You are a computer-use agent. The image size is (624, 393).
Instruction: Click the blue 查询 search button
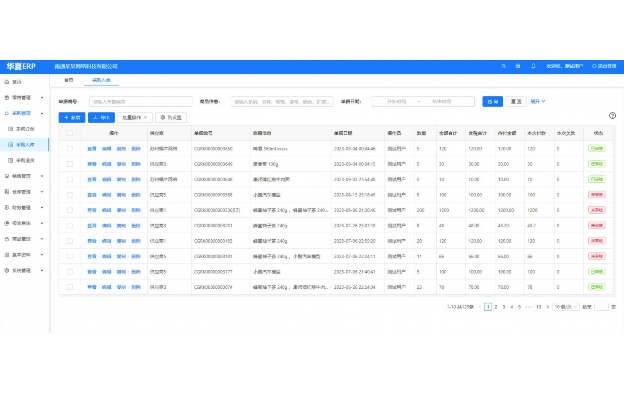click(x=493, y=102)
